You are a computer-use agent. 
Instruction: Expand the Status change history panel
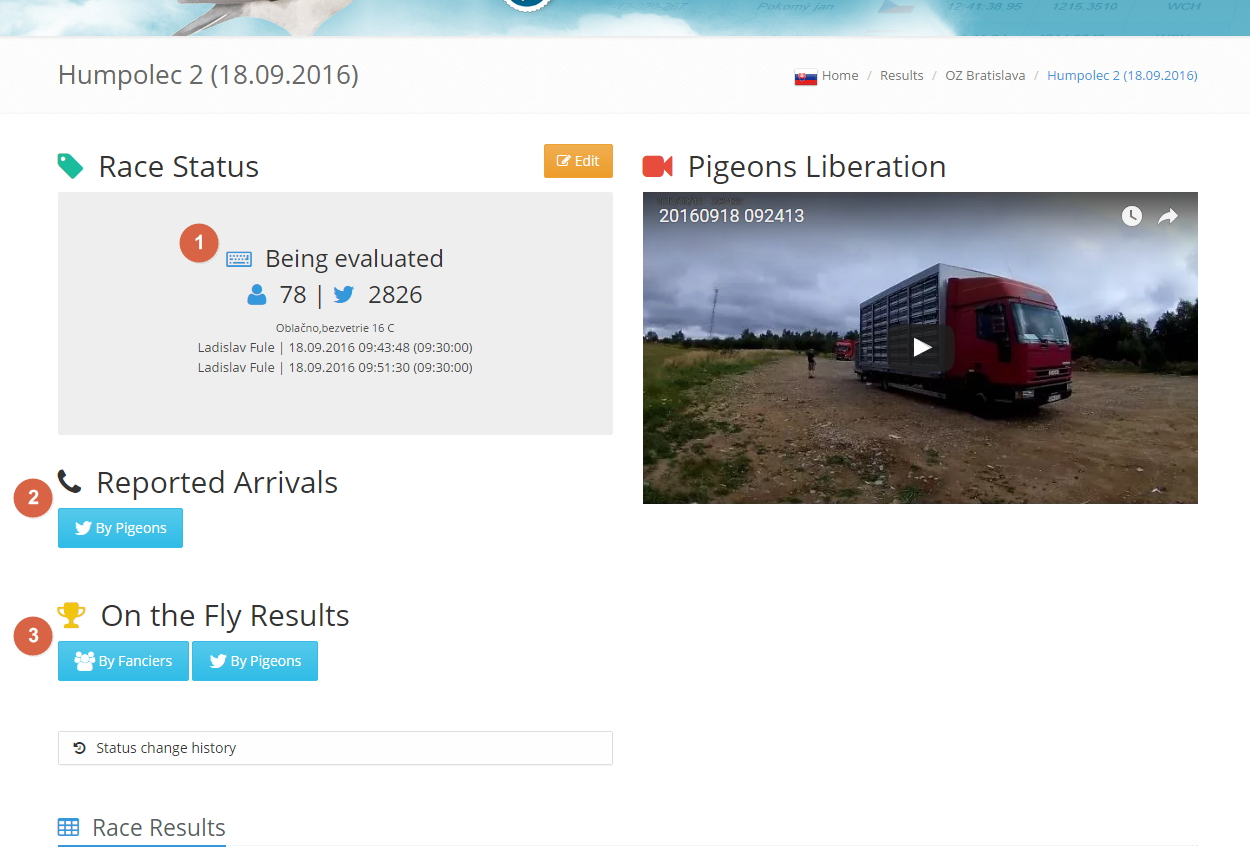335,748
